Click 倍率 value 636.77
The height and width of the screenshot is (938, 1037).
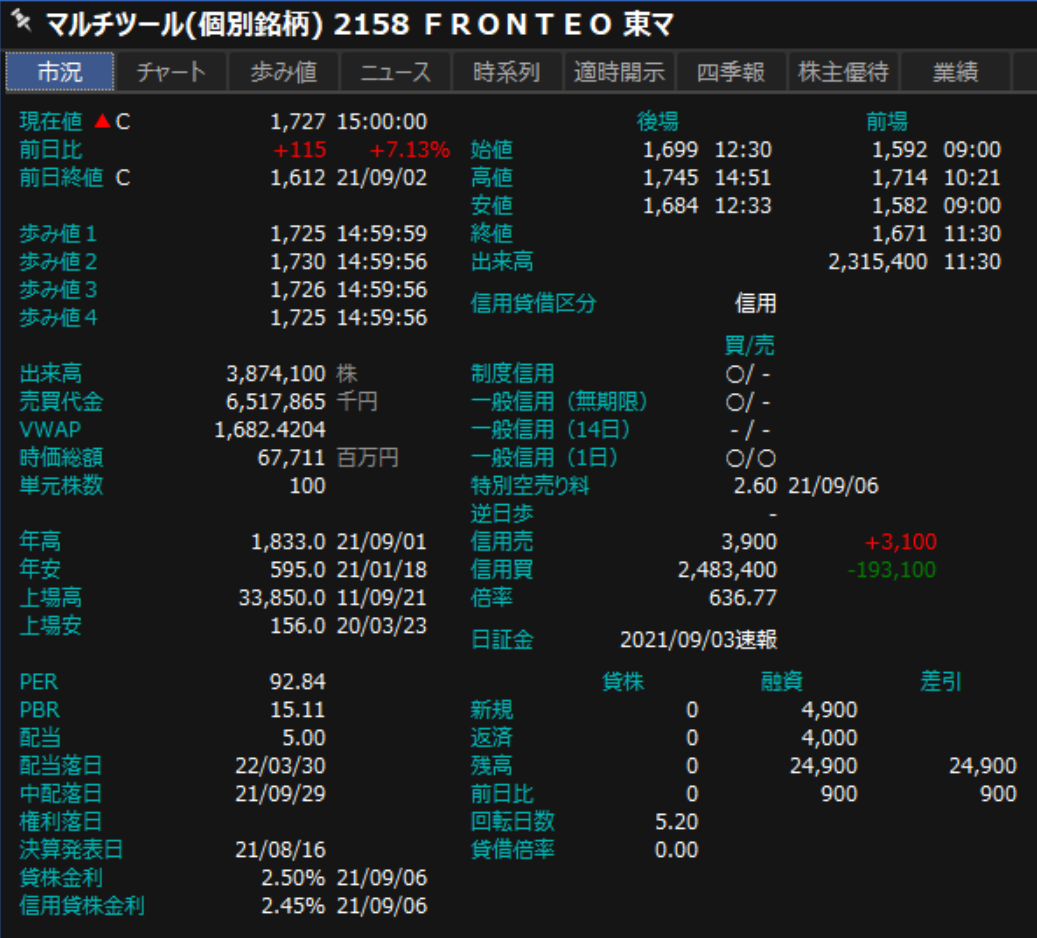[x=743, y=598]
